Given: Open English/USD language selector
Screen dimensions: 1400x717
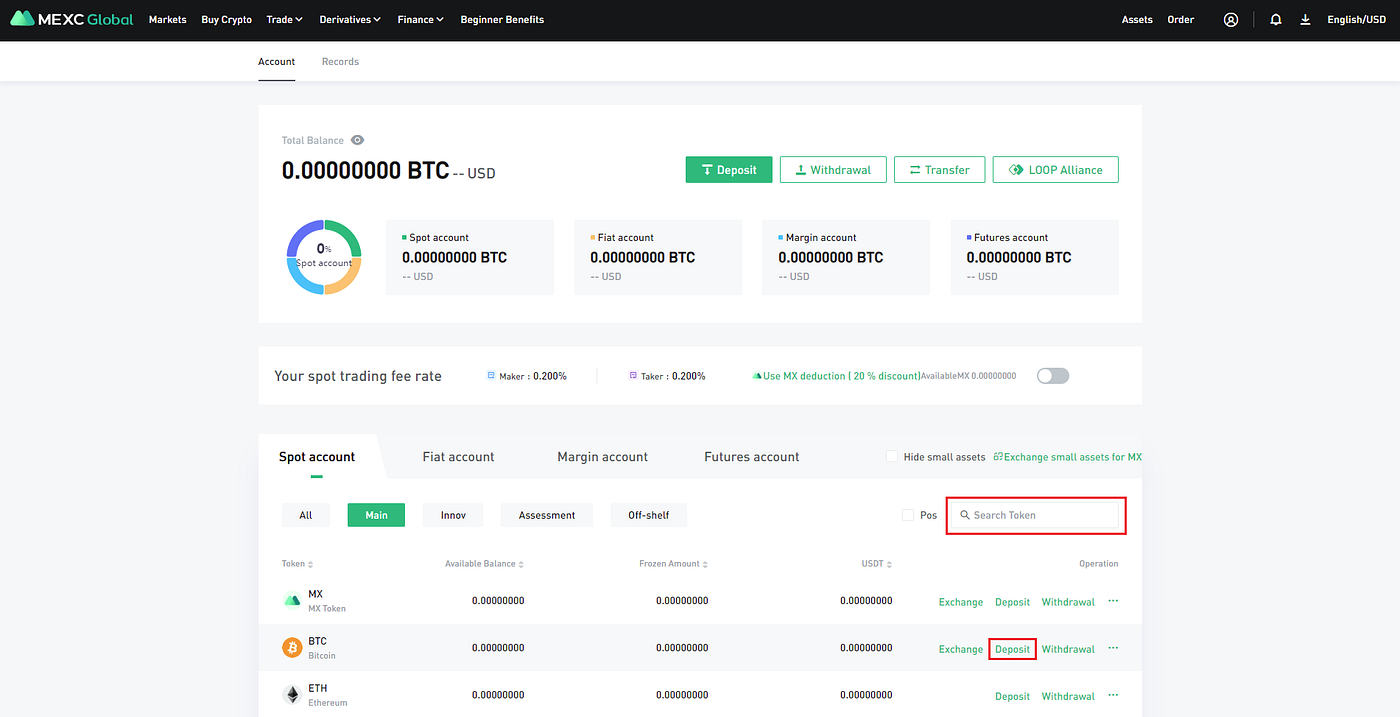Looking at the screenshot, I should [x=1358, y=19].
